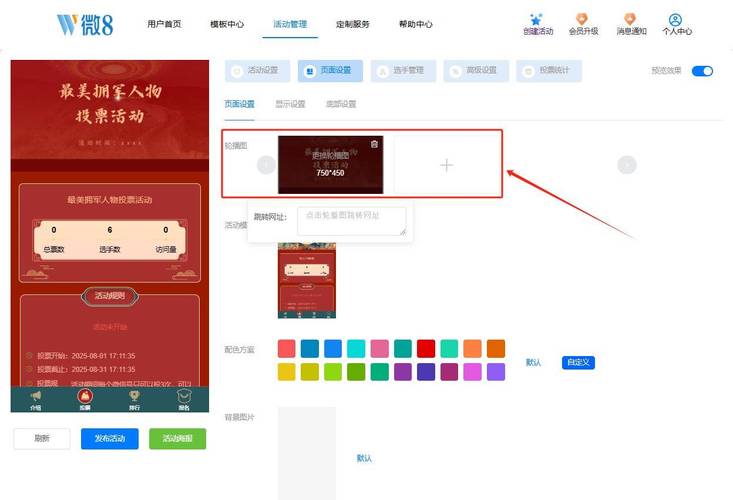Select the red color swatch
The image size is (733, 500).
[426, 348]
